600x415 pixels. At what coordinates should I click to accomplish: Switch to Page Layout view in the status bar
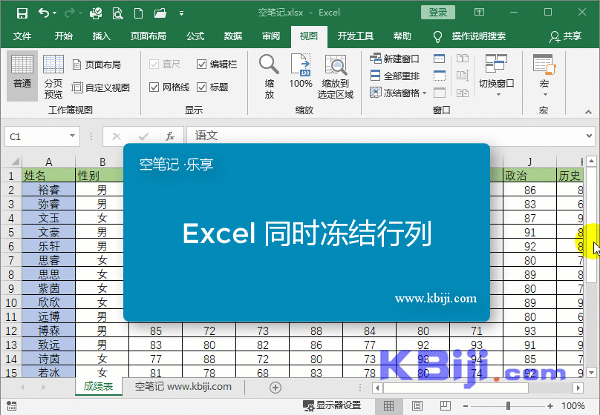click(417, 405)
